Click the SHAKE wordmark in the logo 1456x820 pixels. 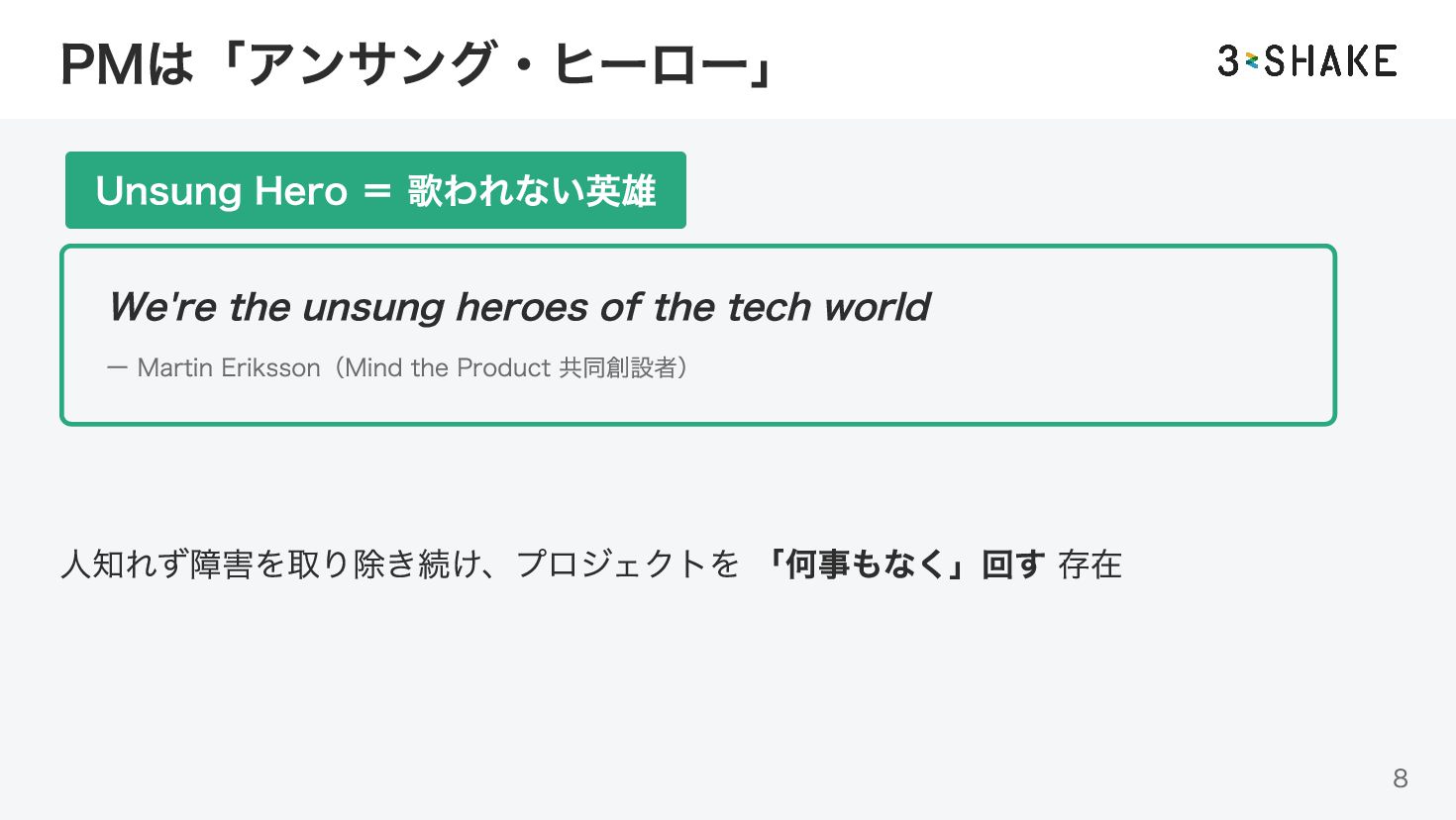pos(1330,61)
